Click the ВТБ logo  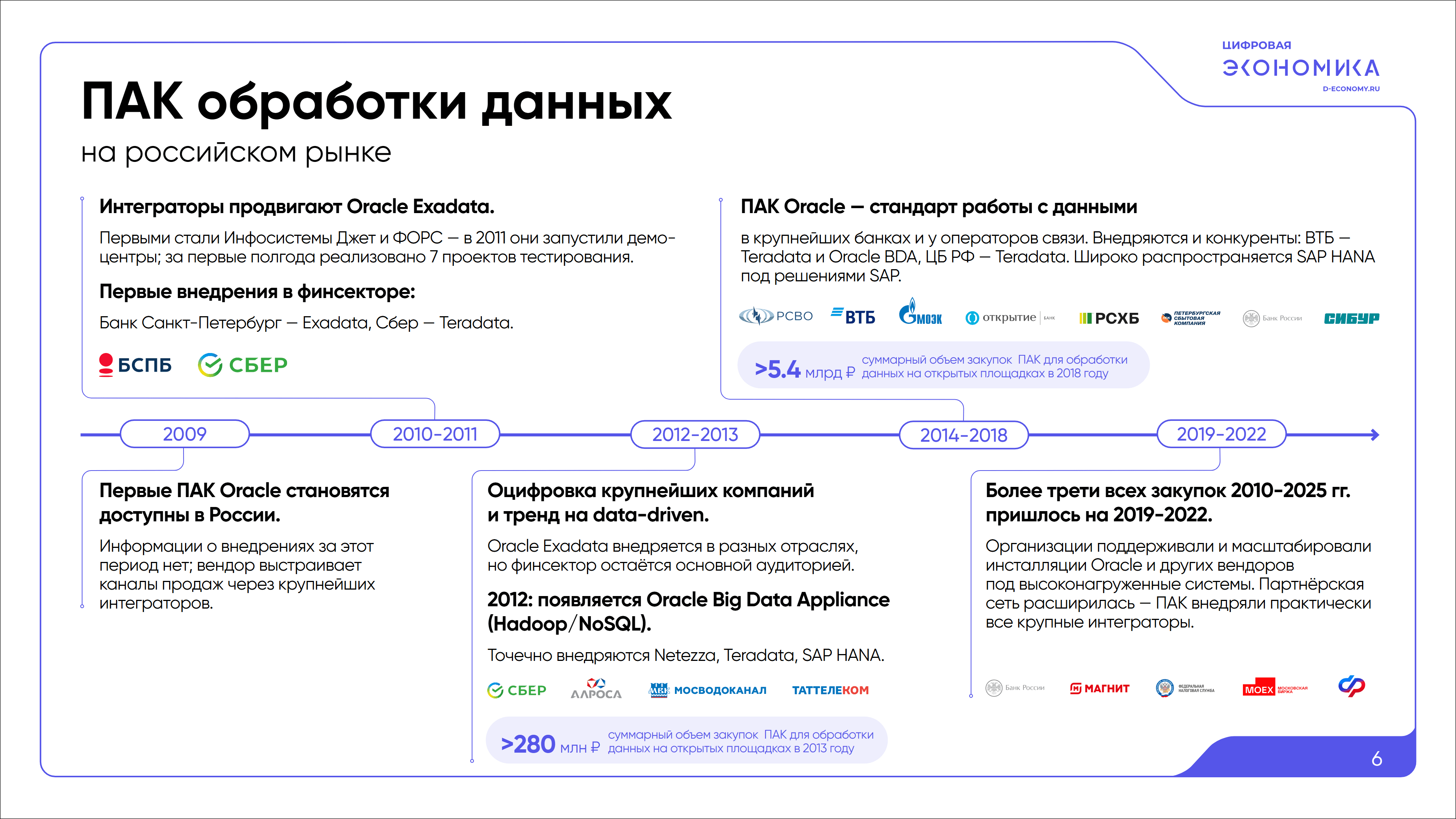853,316
